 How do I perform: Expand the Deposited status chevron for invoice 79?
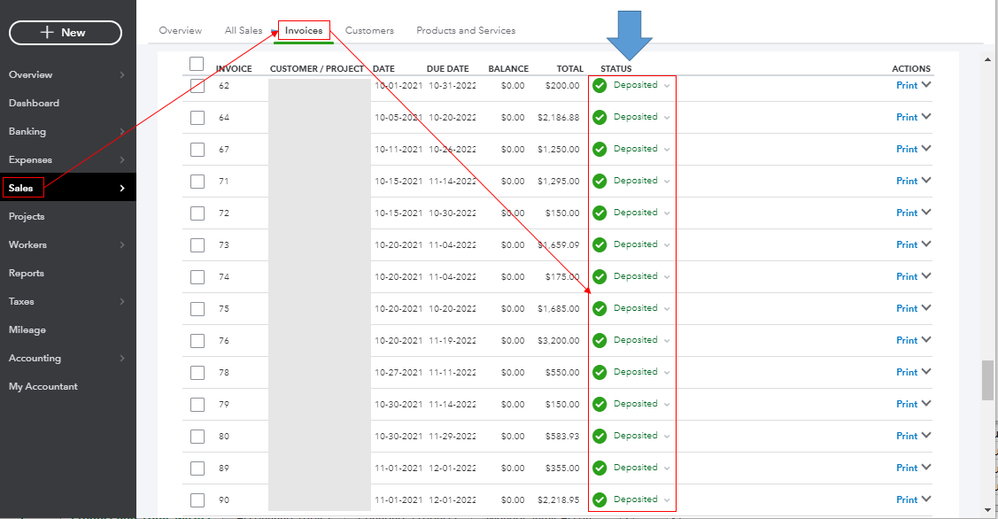(666, 404)
